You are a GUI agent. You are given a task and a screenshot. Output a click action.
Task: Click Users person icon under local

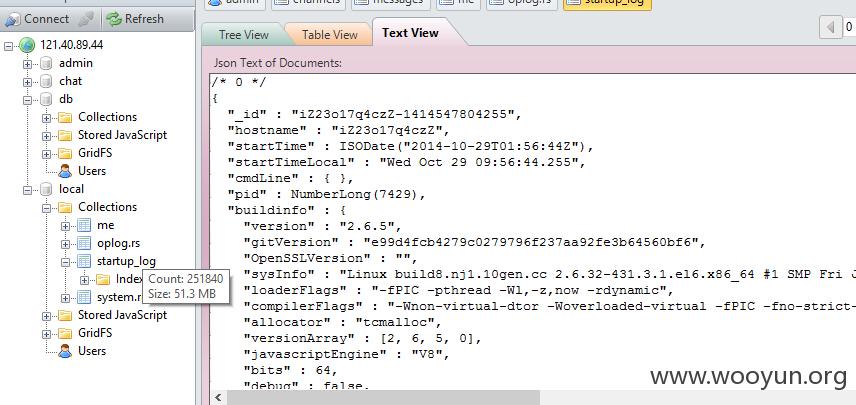(x=65, y=351)
